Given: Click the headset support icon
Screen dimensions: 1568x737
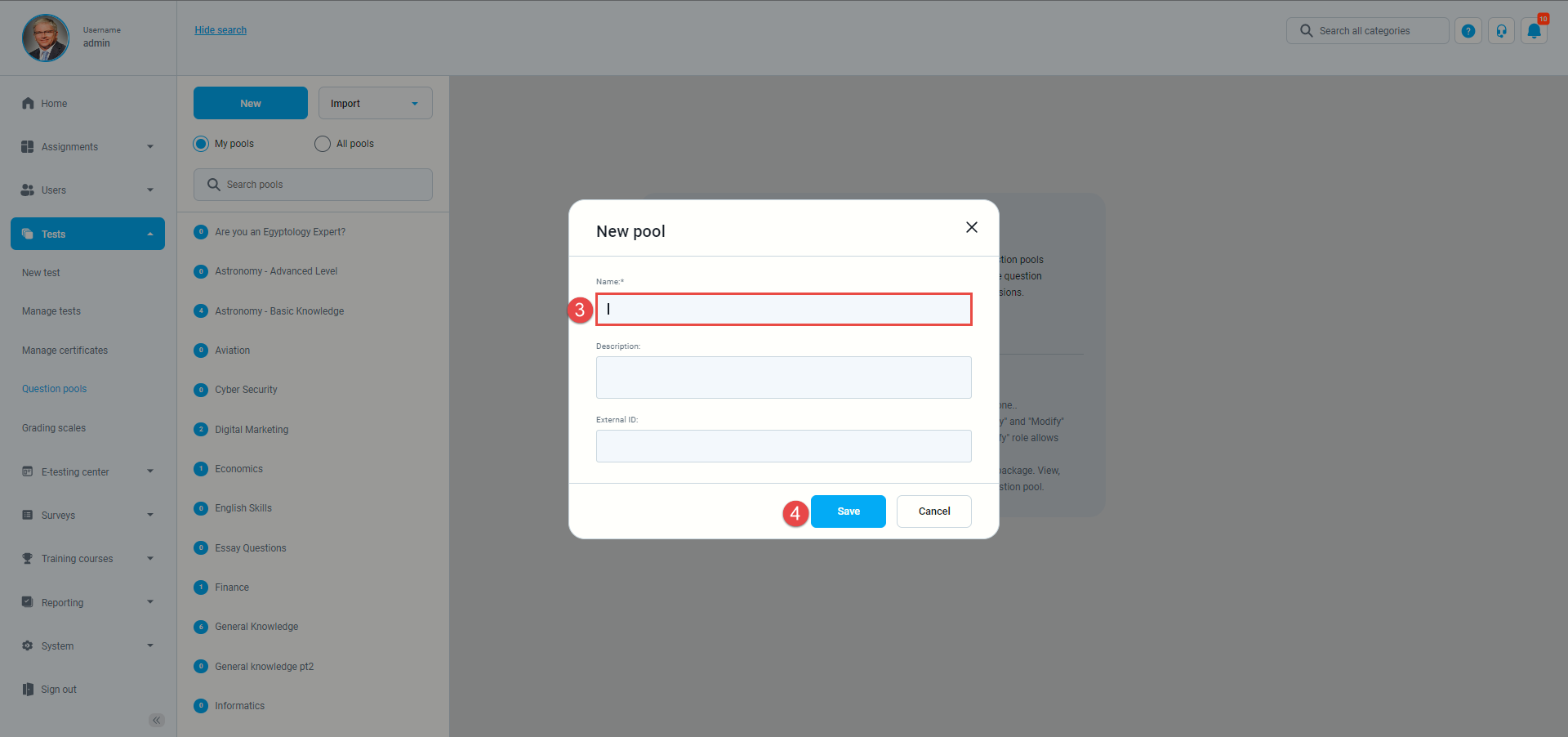Looking at the screenshot, I should [1501, 31].
